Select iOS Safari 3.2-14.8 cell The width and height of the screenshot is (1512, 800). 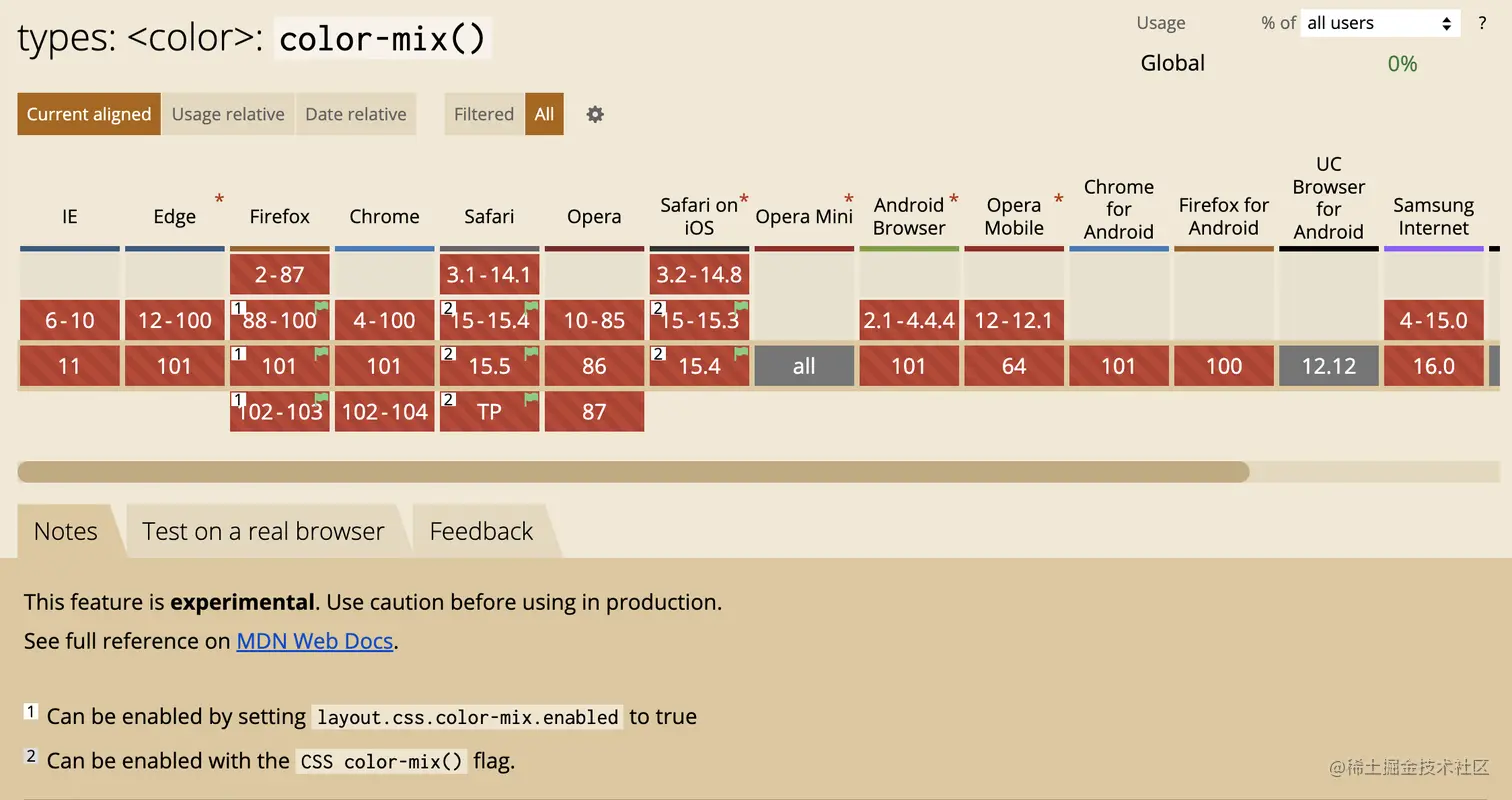[x=699, y=274]
